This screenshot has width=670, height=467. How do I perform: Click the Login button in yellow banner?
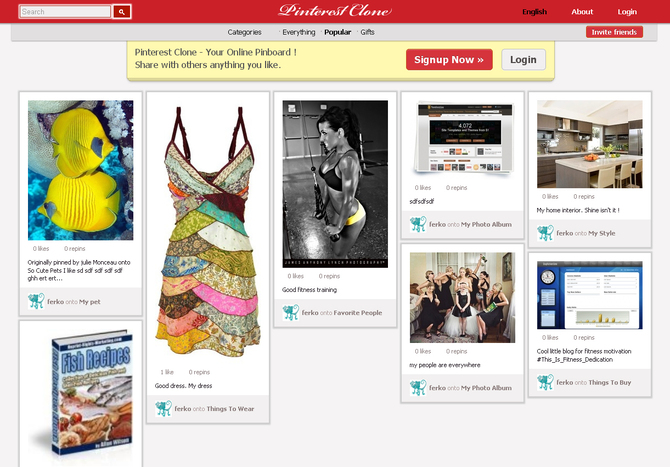point(523,59)
